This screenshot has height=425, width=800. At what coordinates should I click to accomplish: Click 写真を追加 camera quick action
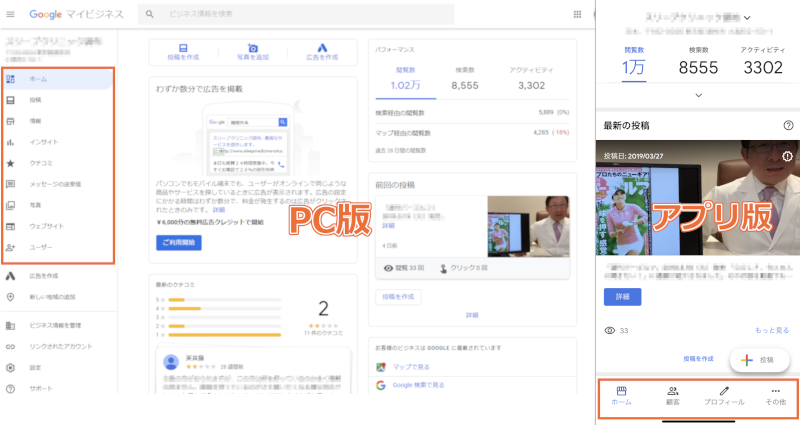coord(253,52)
